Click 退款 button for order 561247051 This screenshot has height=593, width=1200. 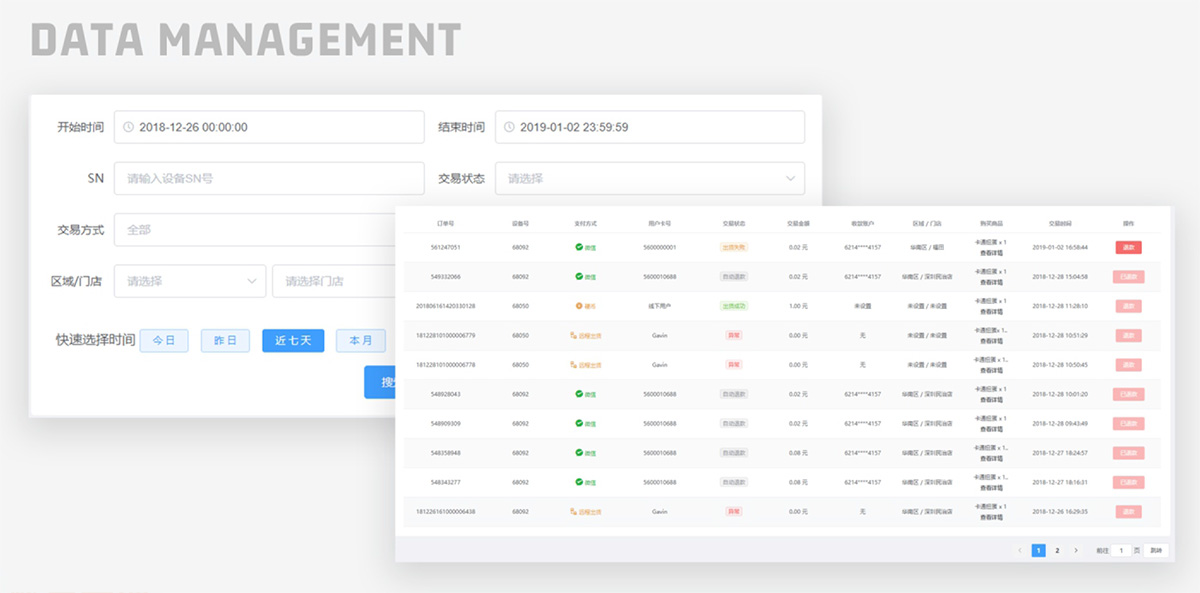pos(1128,247)
